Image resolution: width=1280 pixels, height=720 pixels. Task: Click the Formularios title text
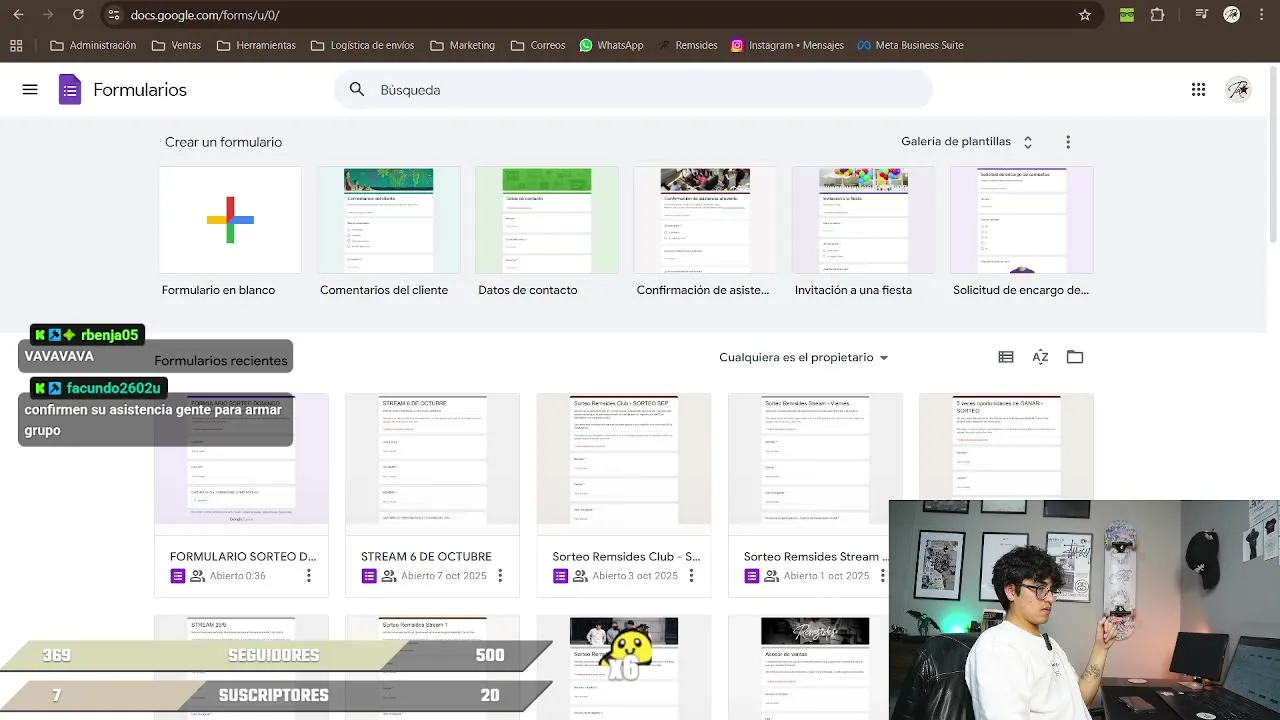[x=140, y=90]
